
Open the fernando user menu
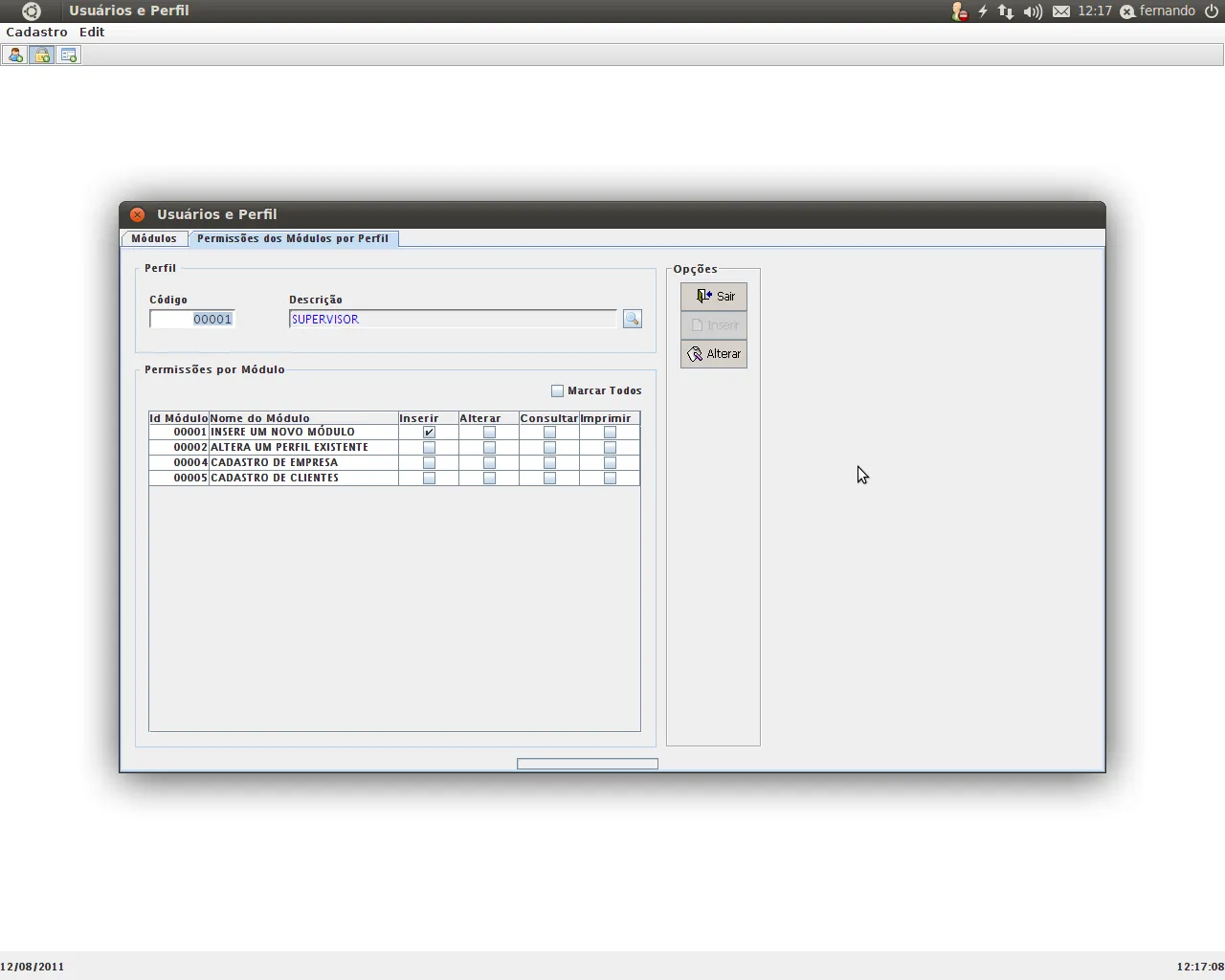[1167, 11]
